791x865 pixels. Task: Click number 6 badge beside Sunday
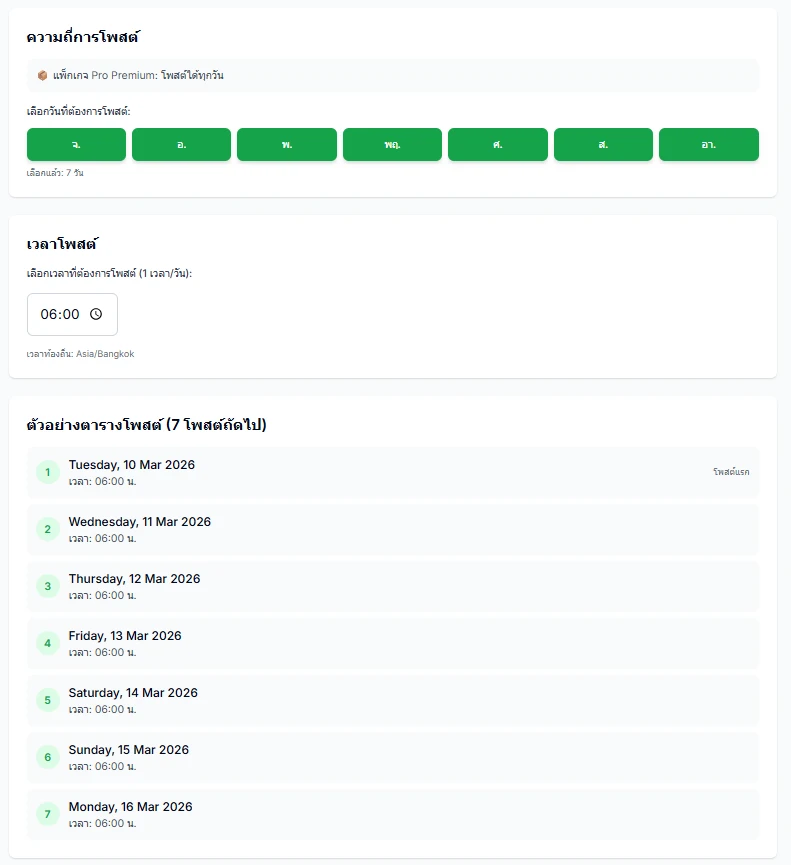(47, 757)
